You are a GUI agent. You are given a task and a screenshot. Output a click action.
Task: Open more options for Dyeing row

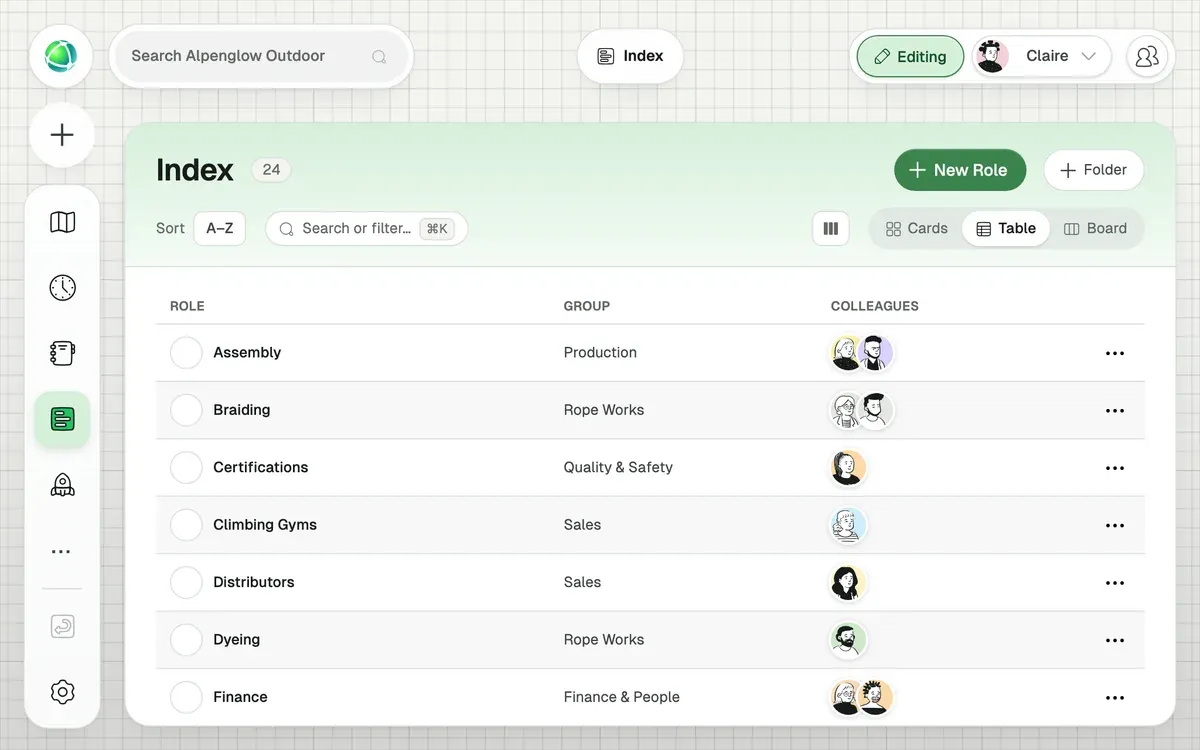pos(1115,640)
